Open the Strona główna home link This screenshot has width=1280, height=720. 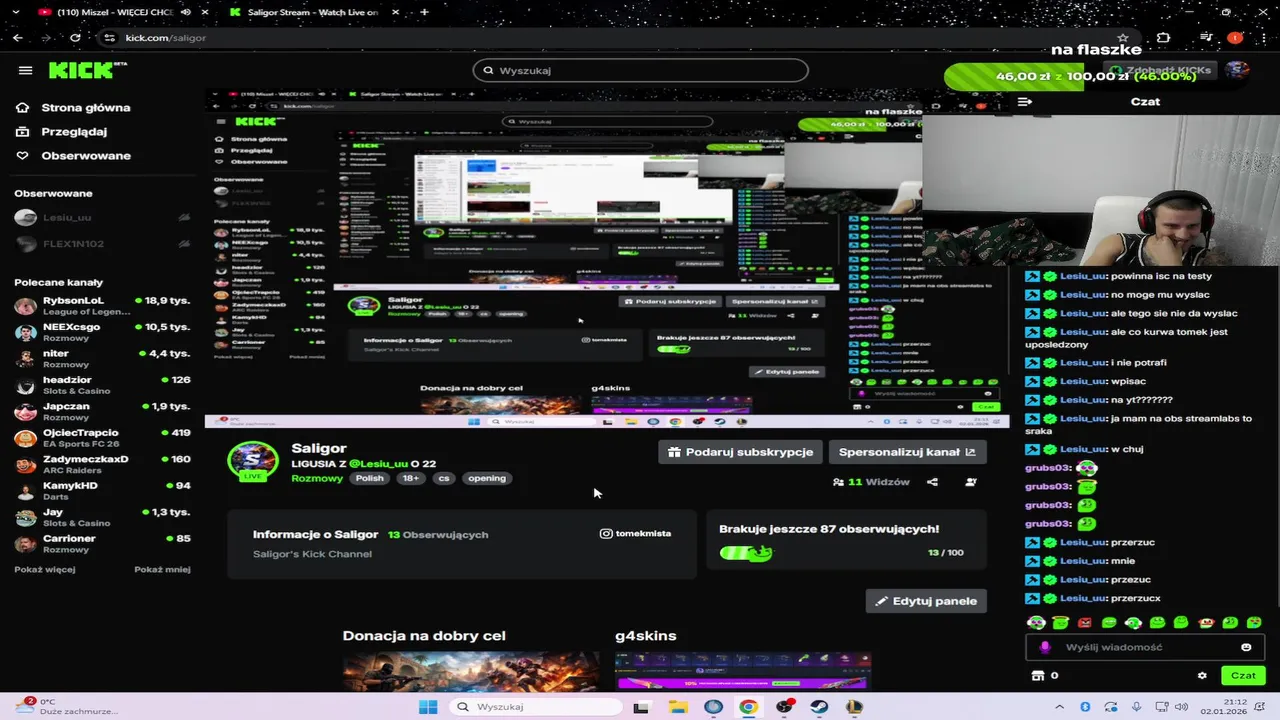point(73,107)
